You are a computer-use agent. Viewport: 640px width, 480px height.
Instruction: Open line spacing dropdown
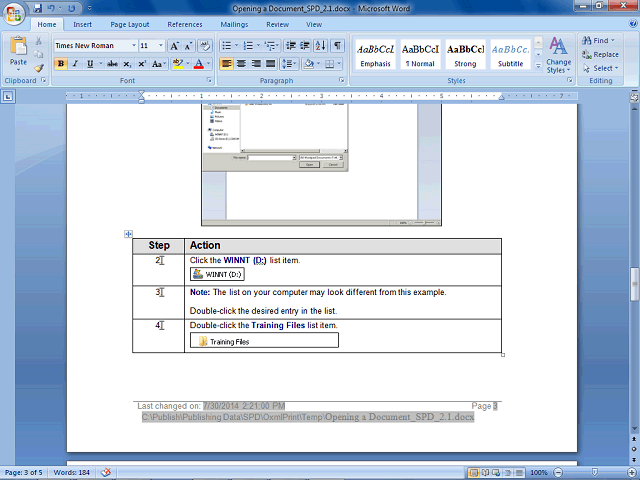click(289, 64)
